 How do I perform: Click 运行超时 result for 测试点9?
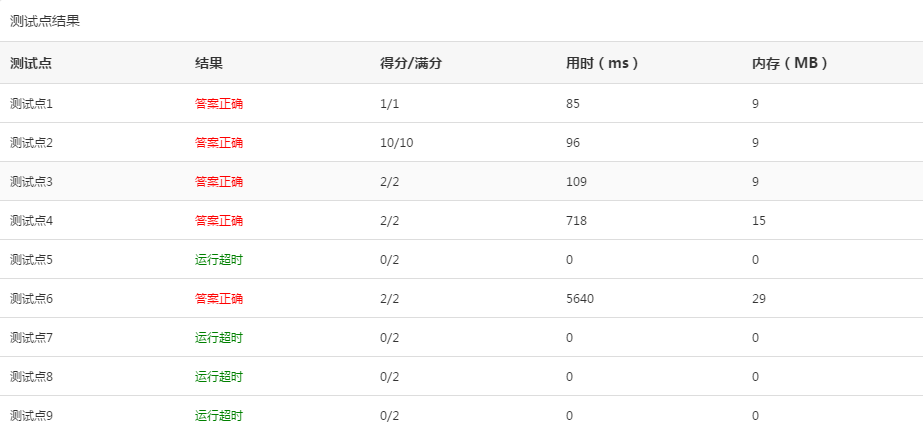[219, 415]
